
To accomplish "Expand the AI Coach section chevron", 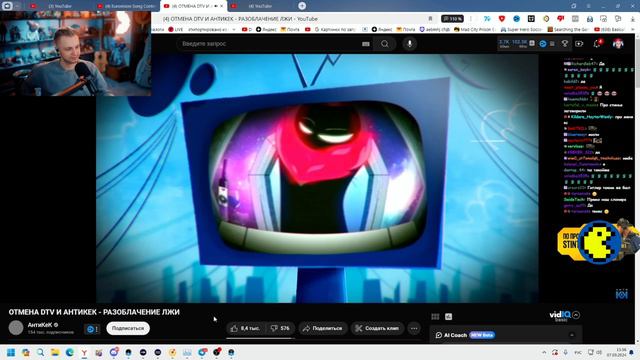I will pos(571,335).
